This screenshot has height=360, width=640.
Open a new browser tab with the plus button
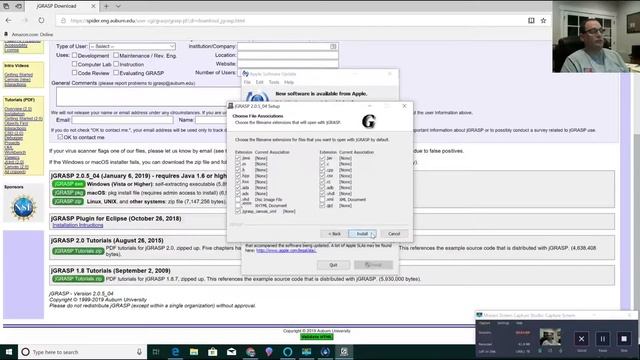pyautogui.click(x=106, y=6)
